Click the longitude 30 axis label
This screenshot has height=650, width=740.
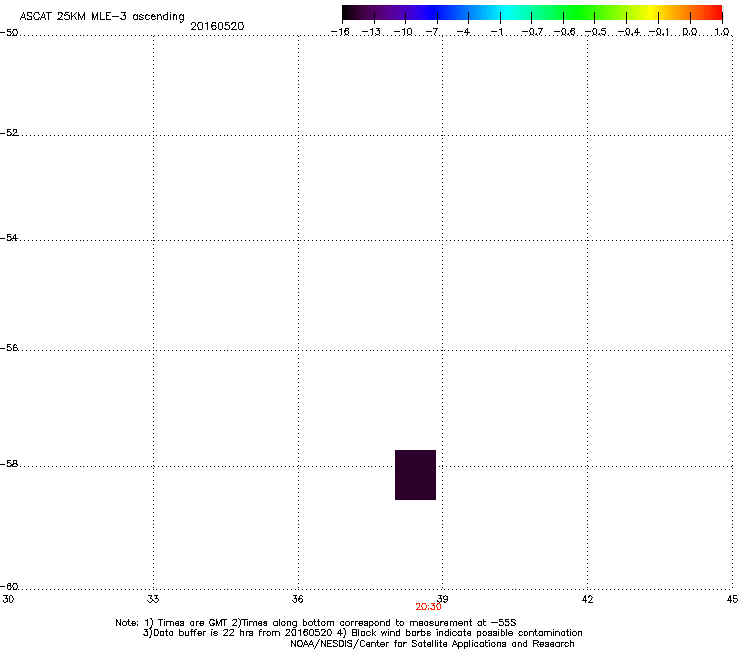[x=8, y=599]
